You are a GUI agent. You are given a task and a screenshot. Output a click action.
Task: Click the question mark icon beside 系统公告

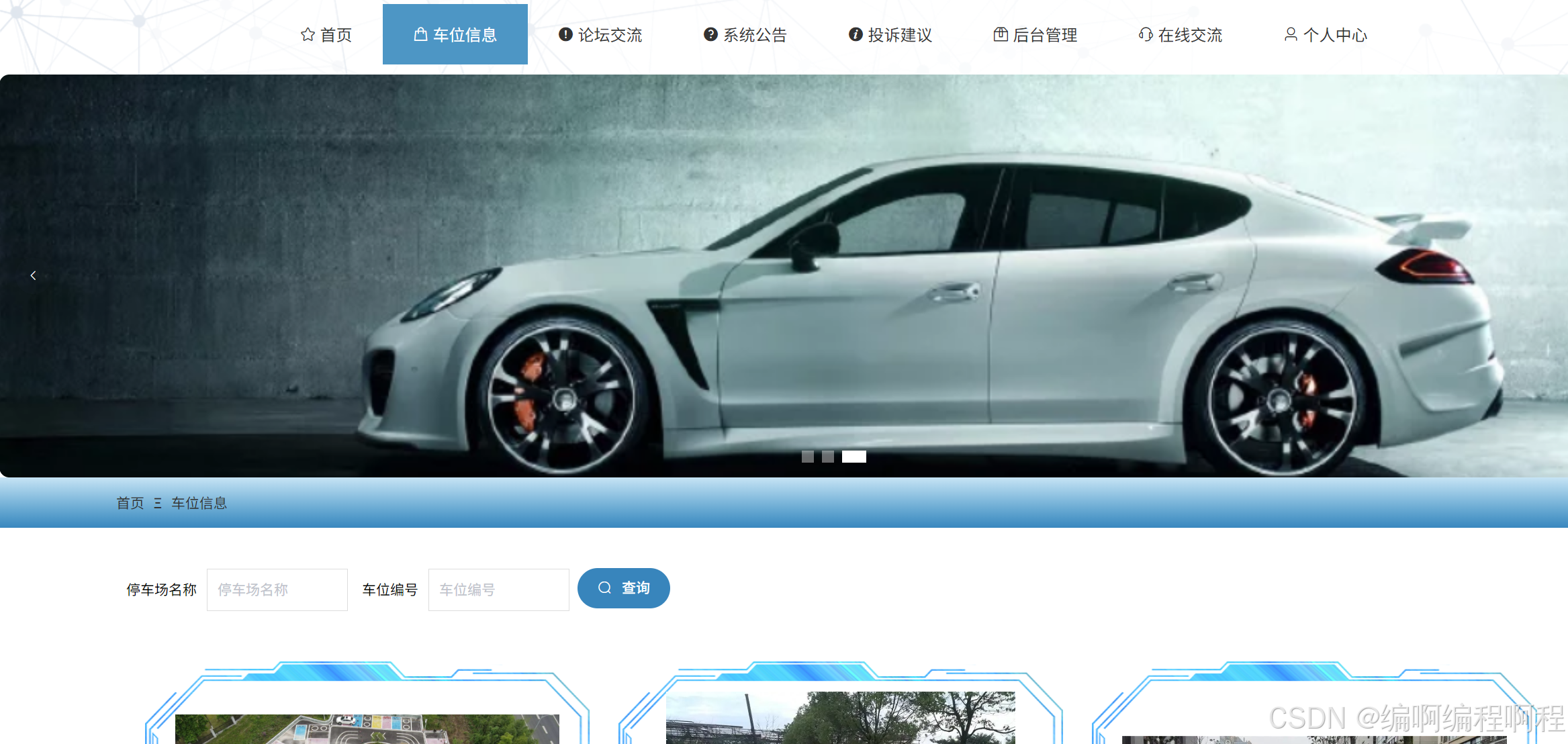[x=710, y=35]
